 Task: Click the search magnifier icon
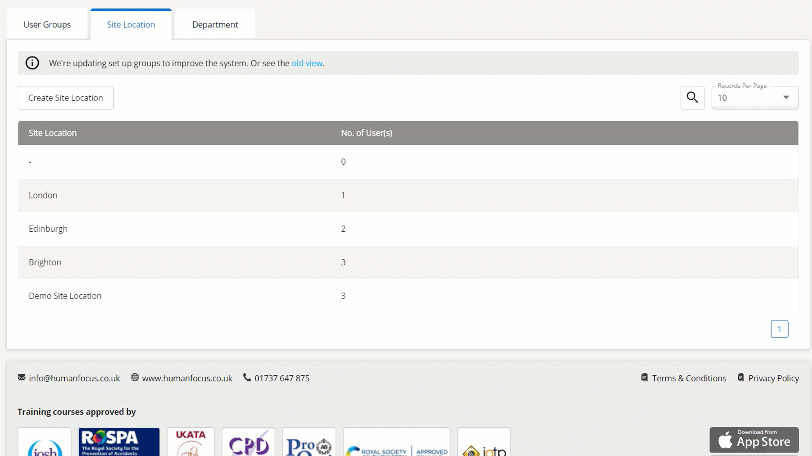(692, 98)
